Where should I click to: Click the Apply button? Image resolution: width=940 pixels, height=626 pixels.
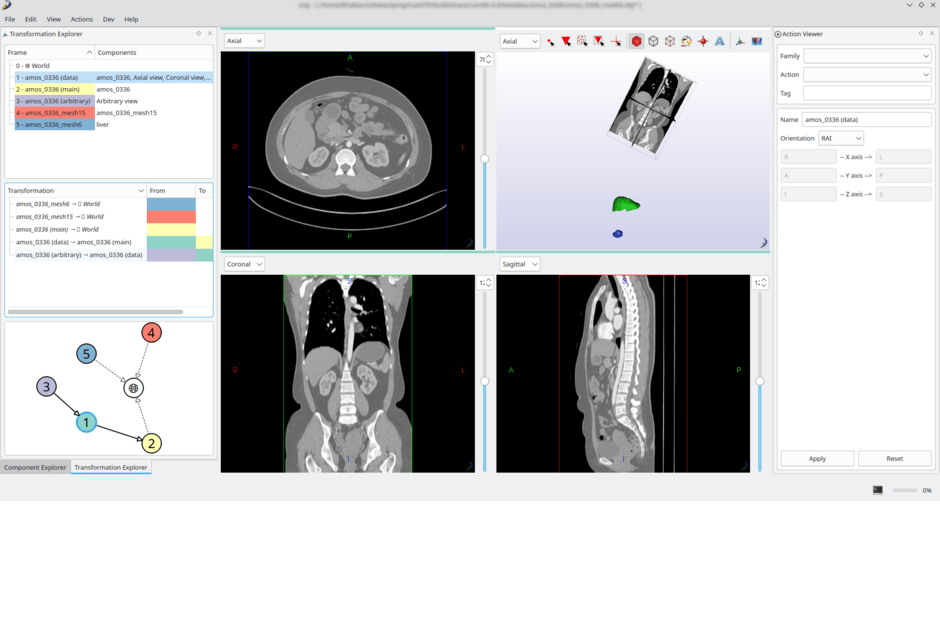(x=817, y=459)
